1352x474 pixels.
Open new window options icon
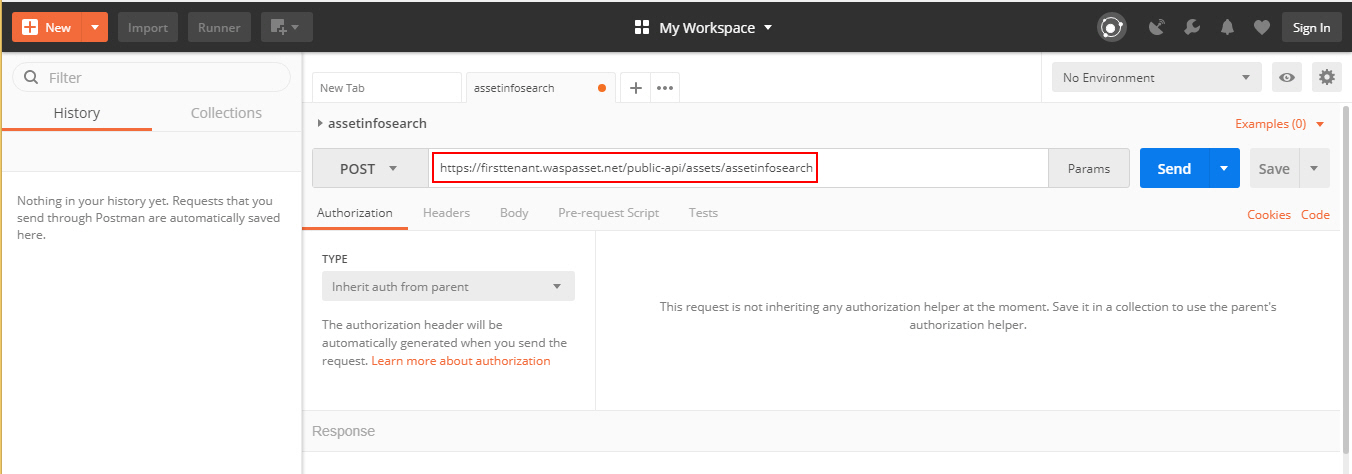(x=287, y=27)
